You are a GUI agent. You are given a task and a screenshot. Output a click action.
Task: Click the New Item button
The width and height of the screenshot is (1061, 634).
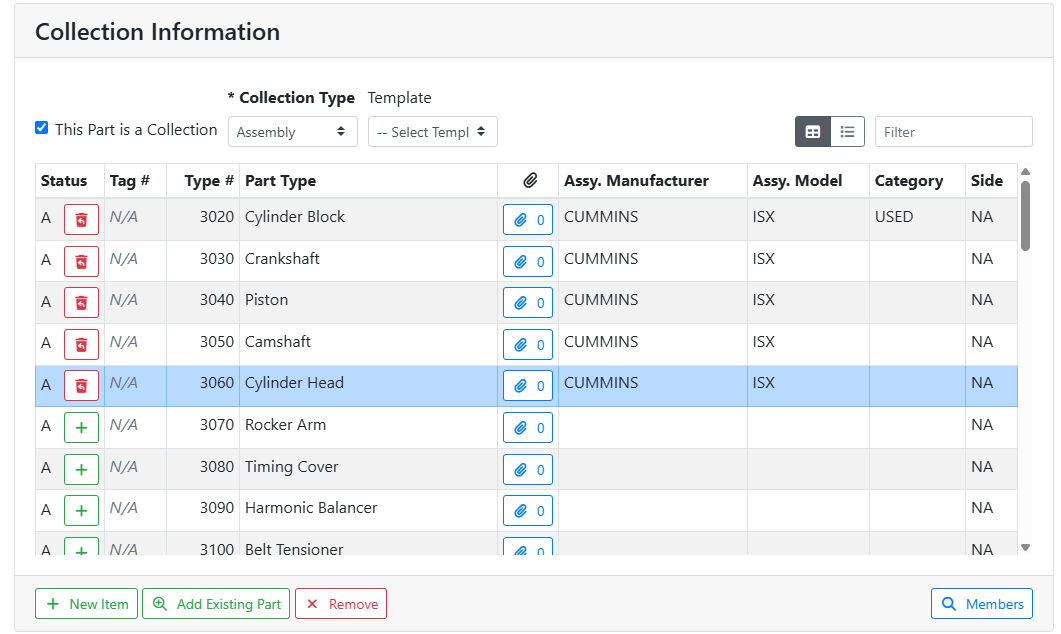pyautogui.click(x=87, y=604)
